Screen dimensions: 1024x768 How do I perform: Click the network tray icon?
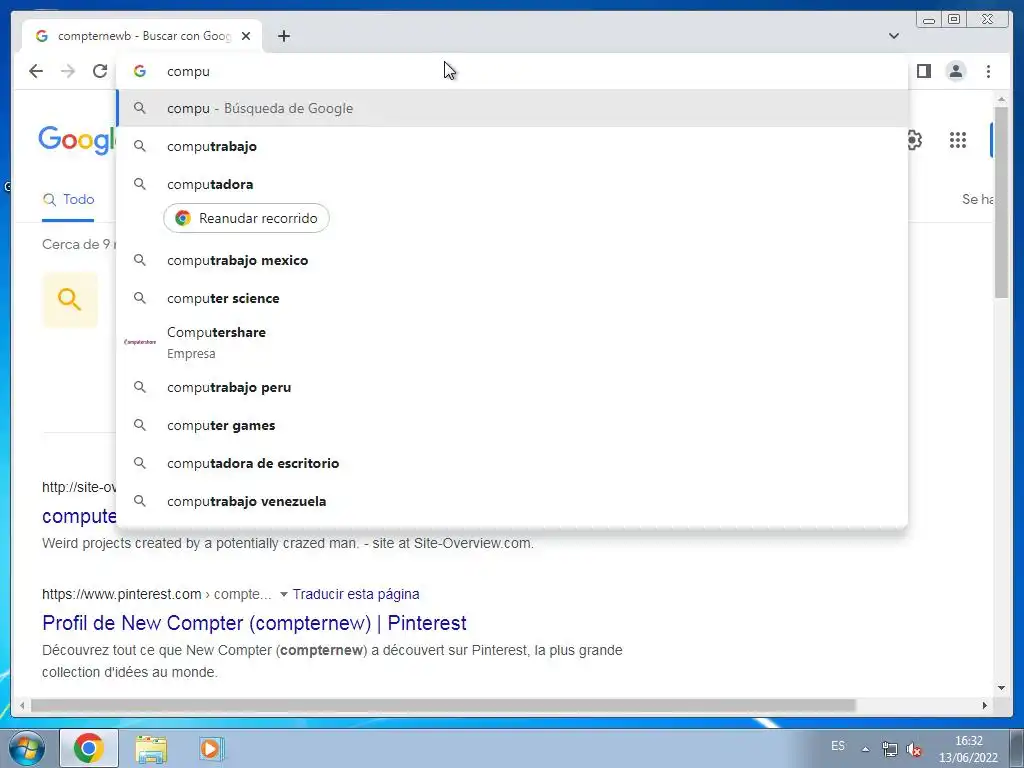coord(889,749)
